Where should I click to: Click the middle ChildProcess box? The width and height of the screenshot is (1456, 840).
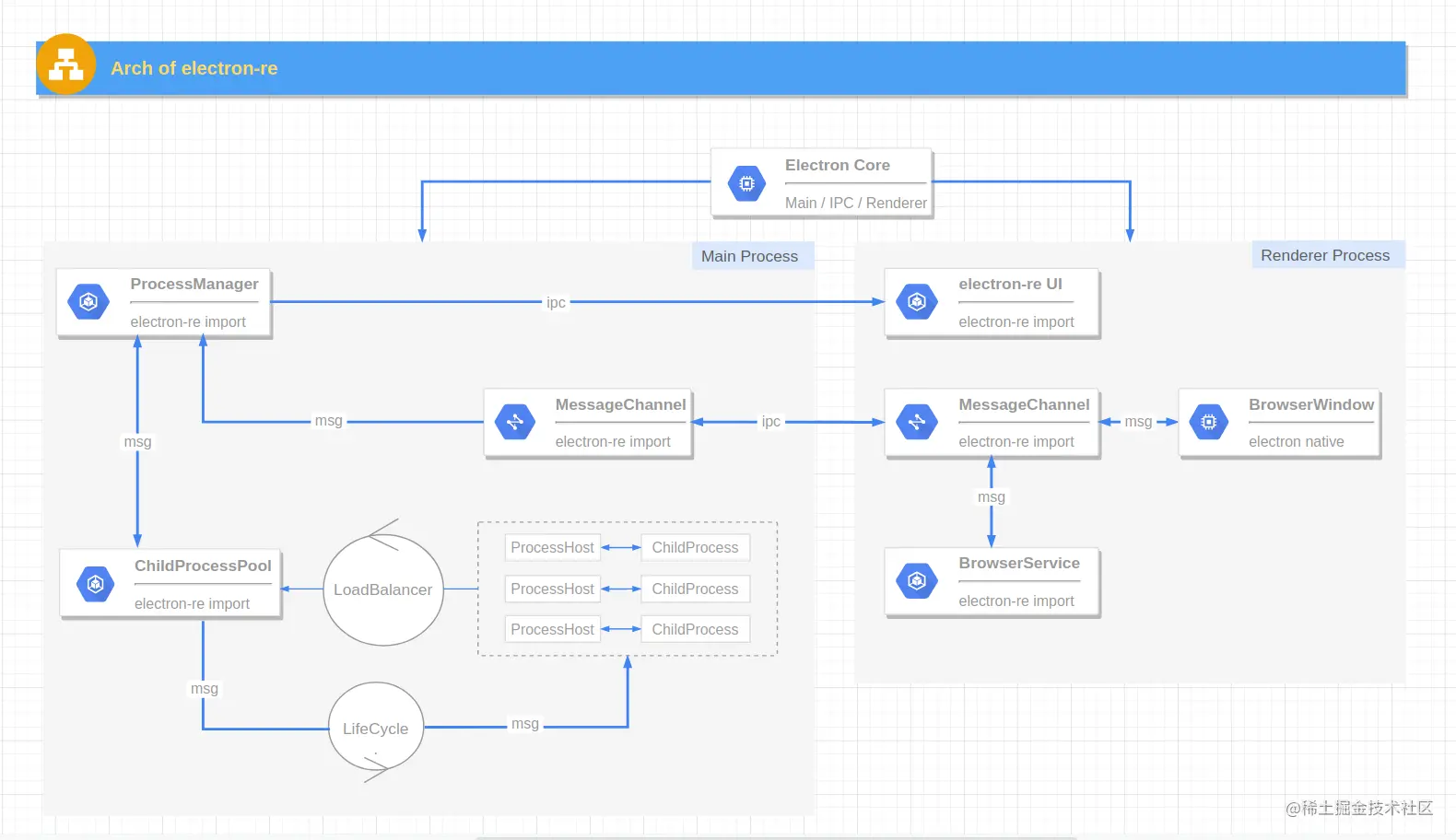pos(695,589)
